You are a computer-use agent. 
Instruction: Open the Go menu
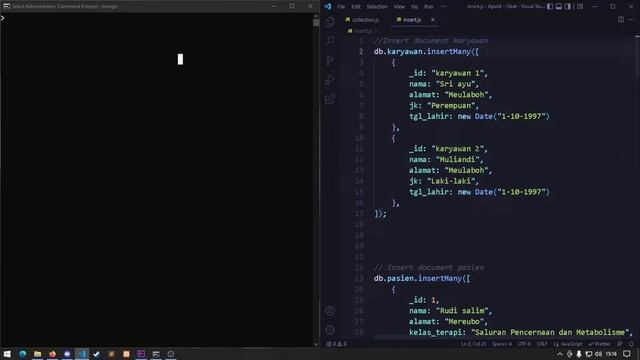tap(414, 7)
